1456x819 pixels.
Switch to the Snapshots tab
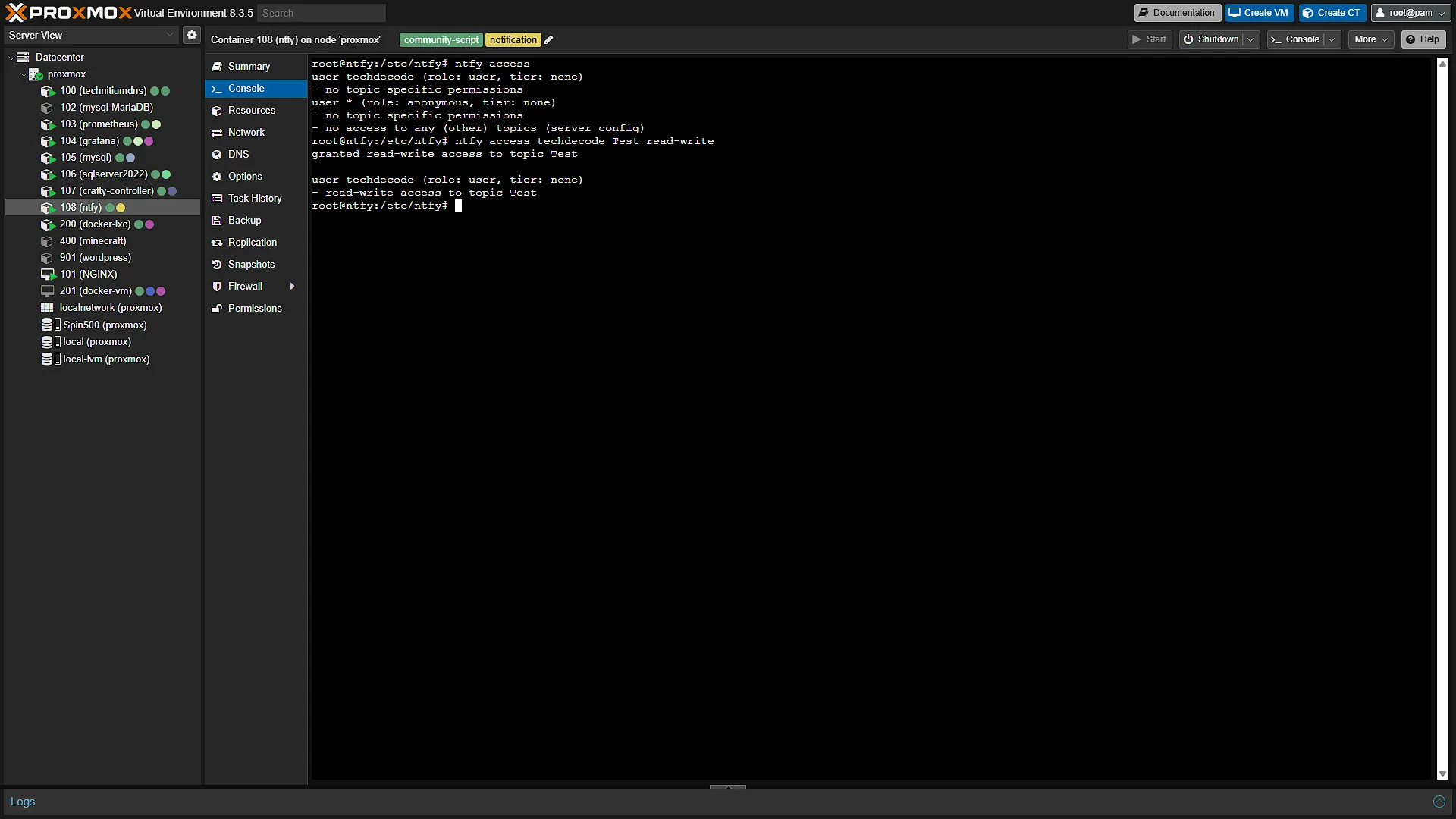[256, 265]
